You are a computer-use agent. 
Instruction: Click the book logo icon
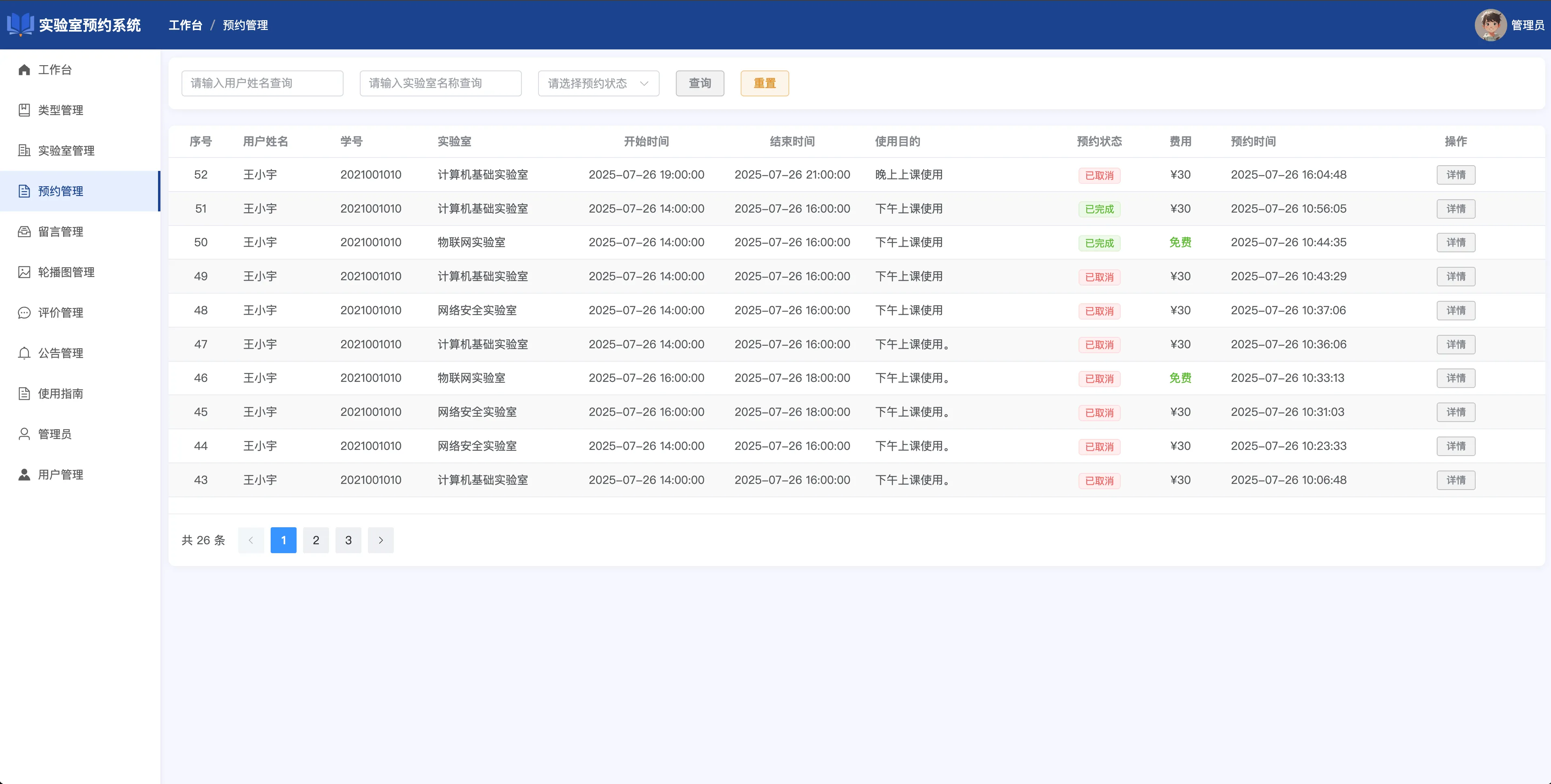pyautogui.click(x=21, y=25)
